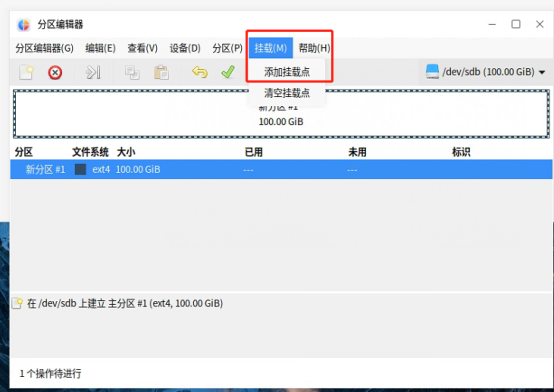Select the 新分区 #1 table row
The width and height of the screenshot is (554, 392).
point(281,169)
